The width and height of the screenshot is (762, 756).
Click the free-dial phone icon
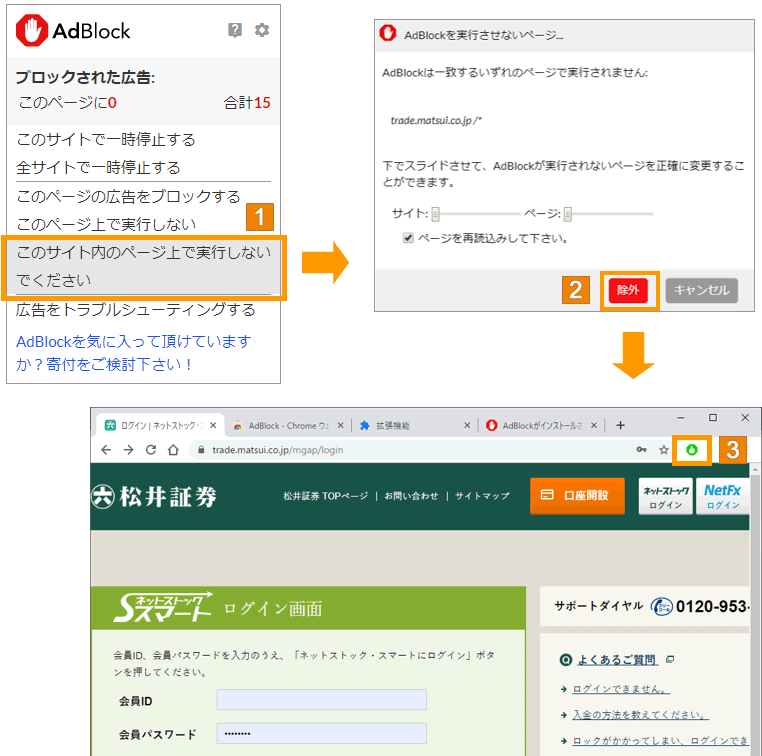[662, 606]
